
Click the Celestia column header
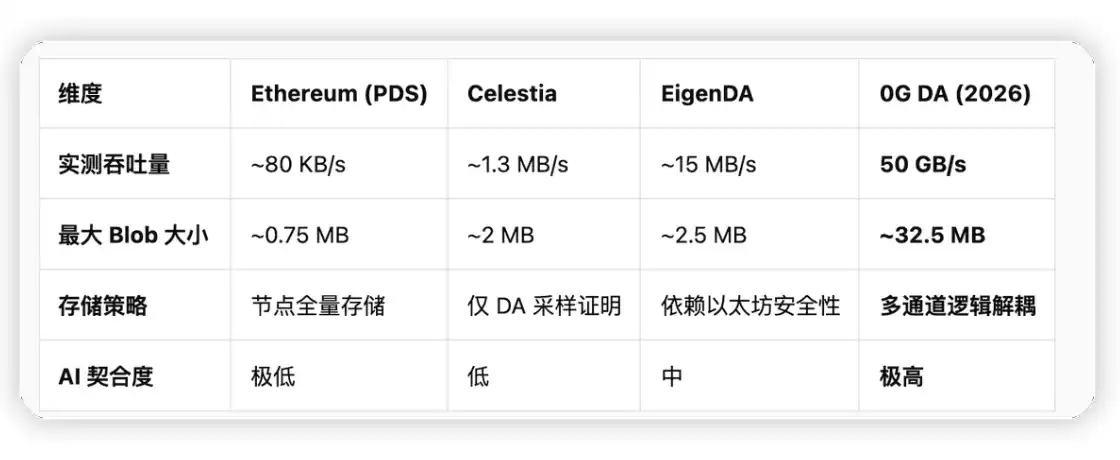tap(512, 94)
